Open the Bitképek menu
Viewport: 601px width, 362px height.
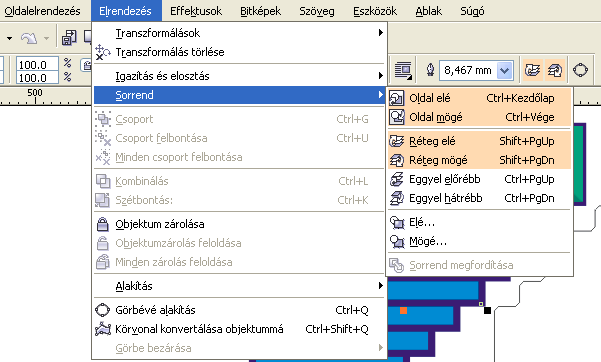click(261, 11)
